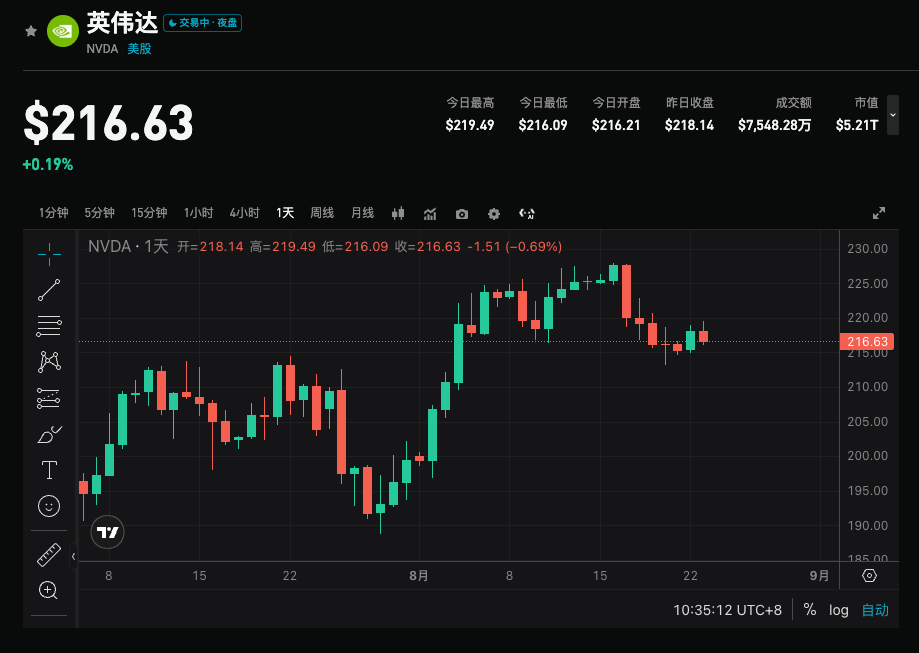This screenshot has width=919, height=653.
Task: Click the 英伟达 stock name heading
Action: (122, 23)
